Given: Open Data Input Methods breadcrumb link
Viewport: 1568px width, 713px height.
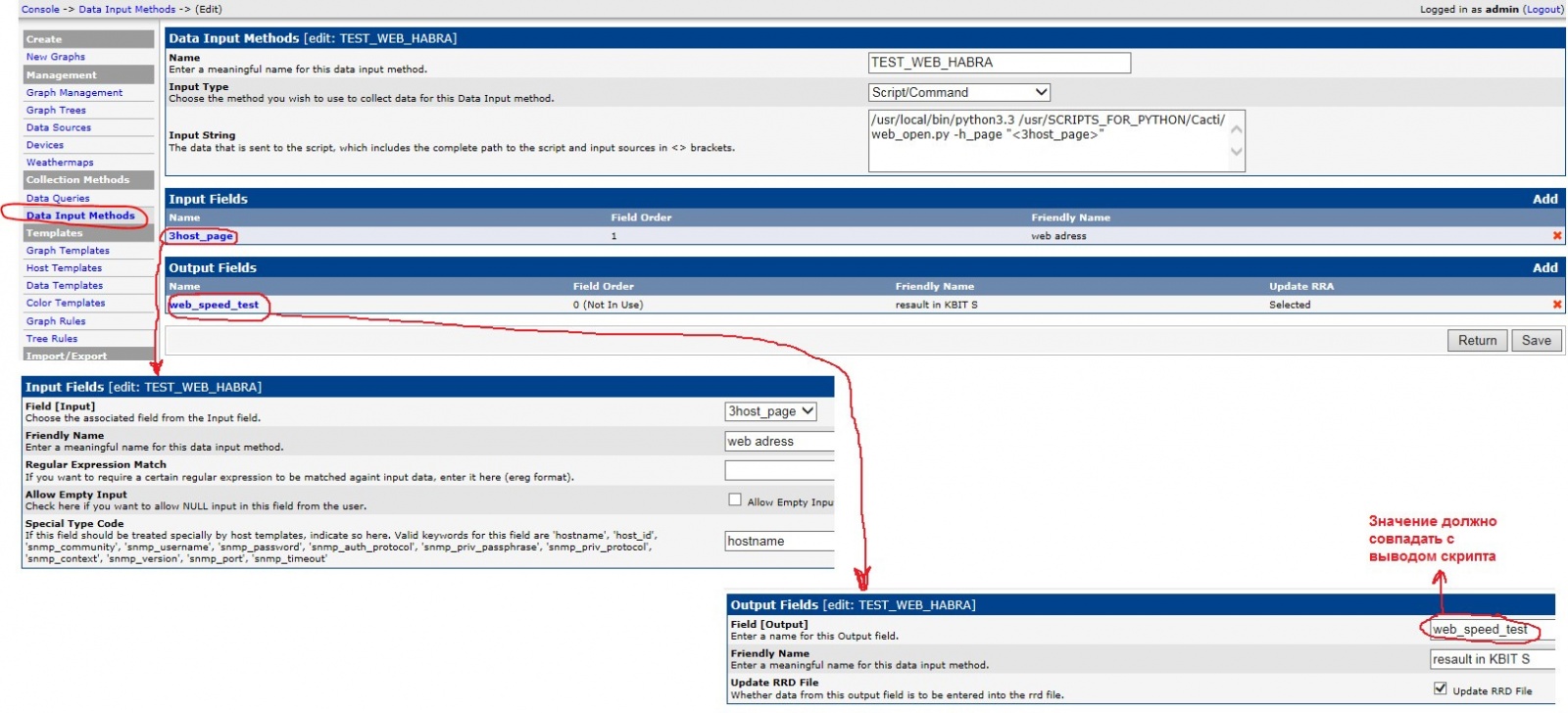Looking at the screenshot, I should point(127,9).
